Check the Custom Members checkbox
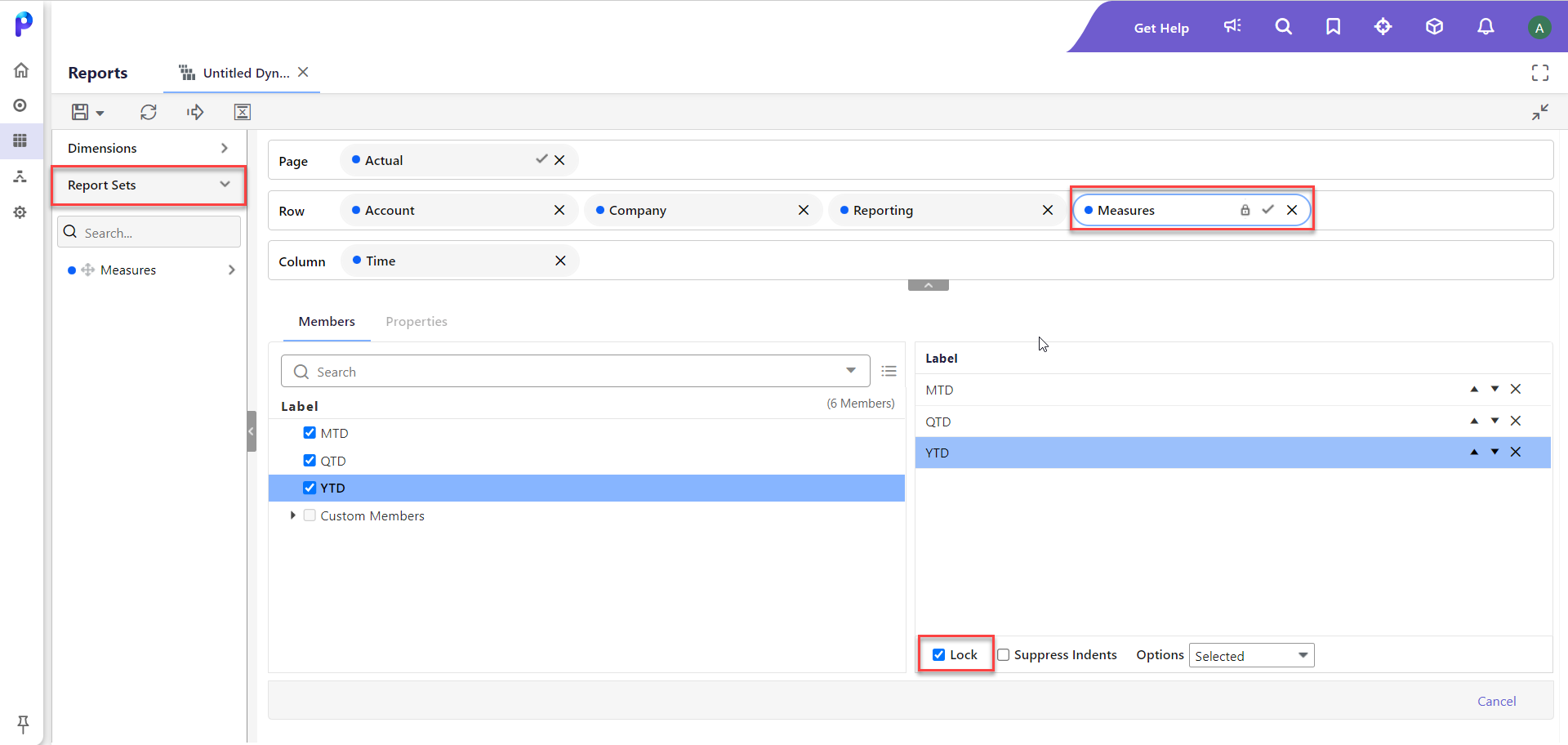This screenshot has height=745, width=1568. [310, 515]
